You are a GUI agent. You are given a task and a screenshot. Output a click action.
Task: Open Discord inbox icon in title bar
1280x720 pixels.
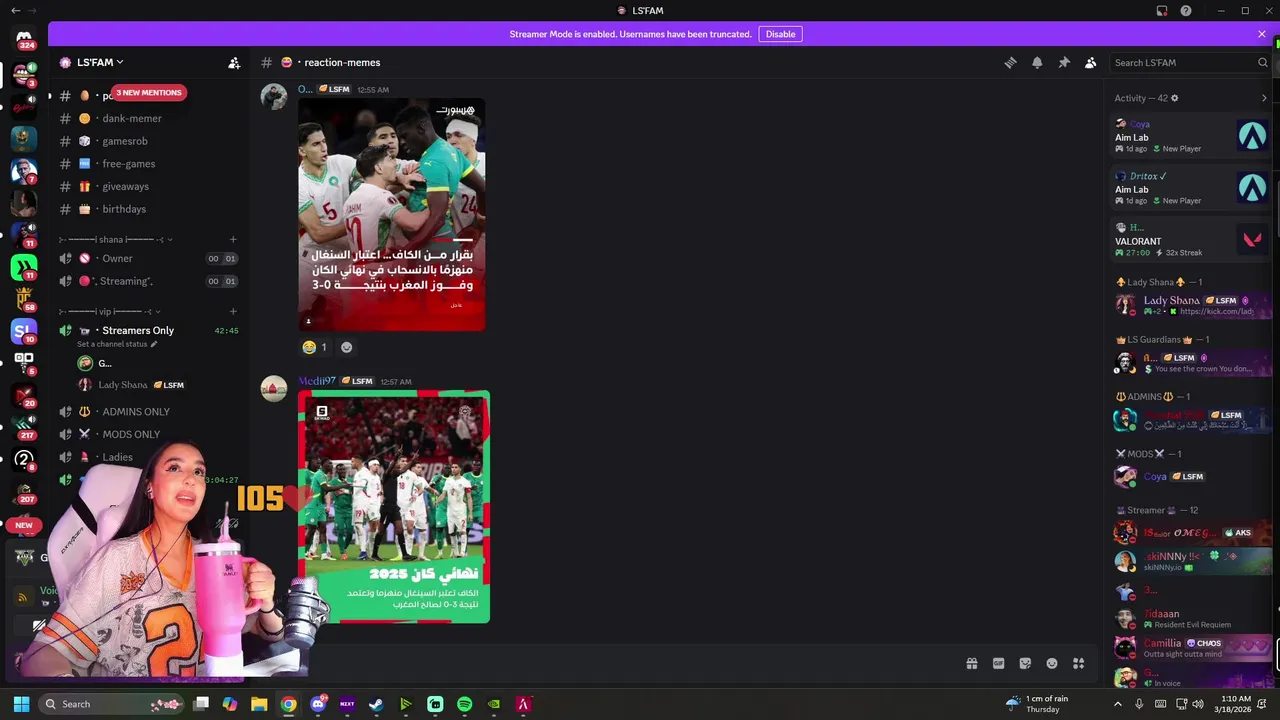pyautogui.click(x=1162, y=11)
